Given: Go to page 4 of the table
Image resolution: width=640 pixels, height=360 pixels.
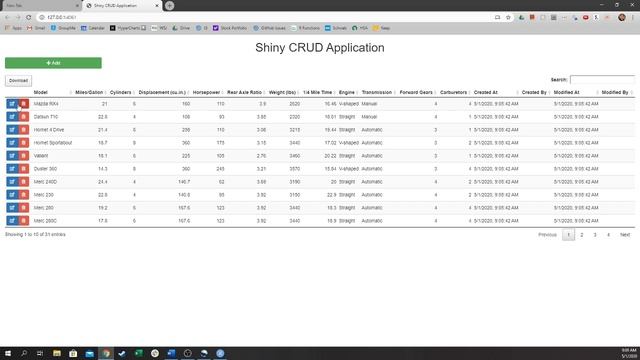Looking at the screenshot, I should [608, 235].
